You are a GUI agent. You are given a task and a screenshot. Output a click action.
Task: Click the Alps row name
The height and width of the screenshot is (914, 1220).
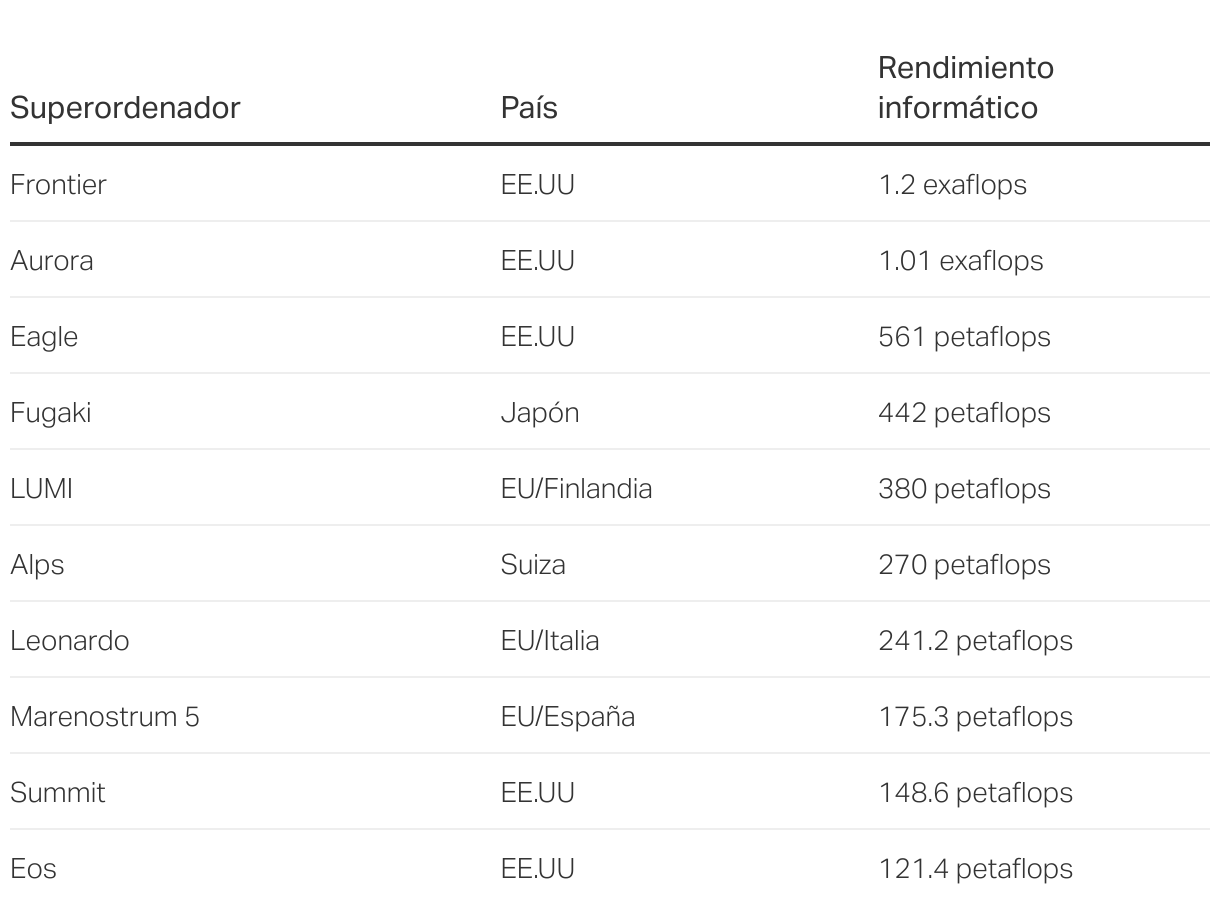(x=37, y=565)
